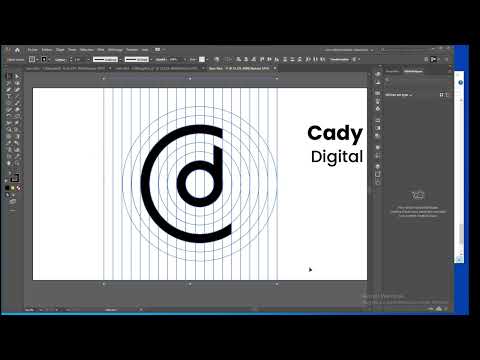480x360 pixels.
Task: Switch to the first document tab
Action: click(65, 68)
